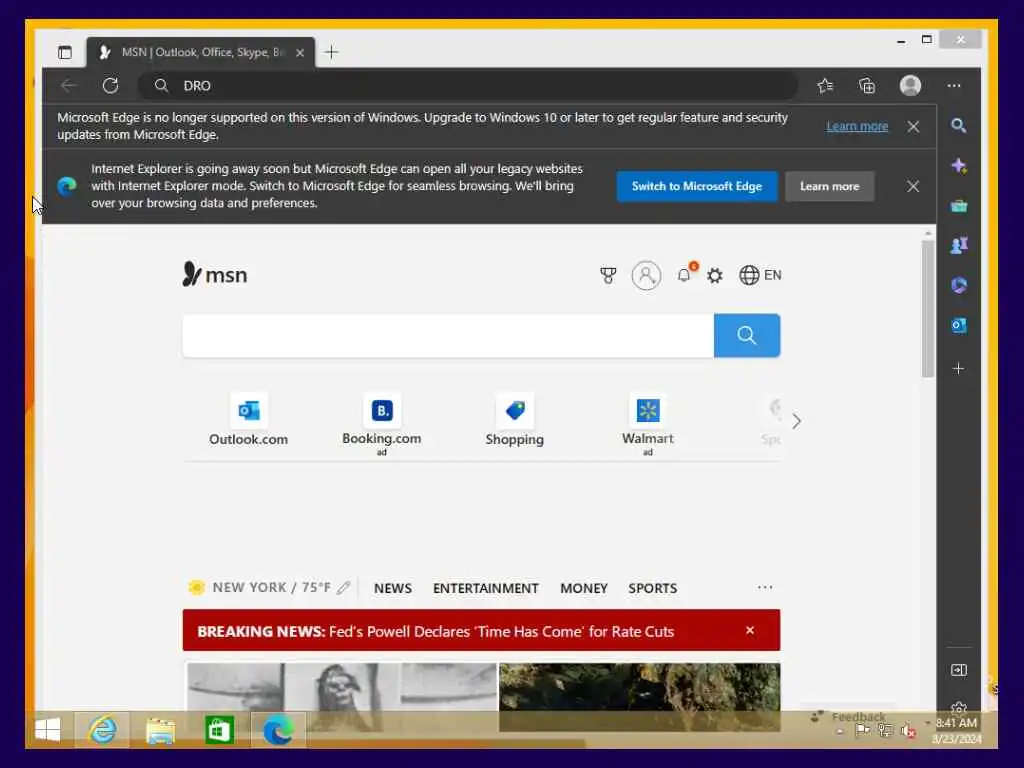Open File Explorer from taskbar
1024x768 pixels.
161,731
